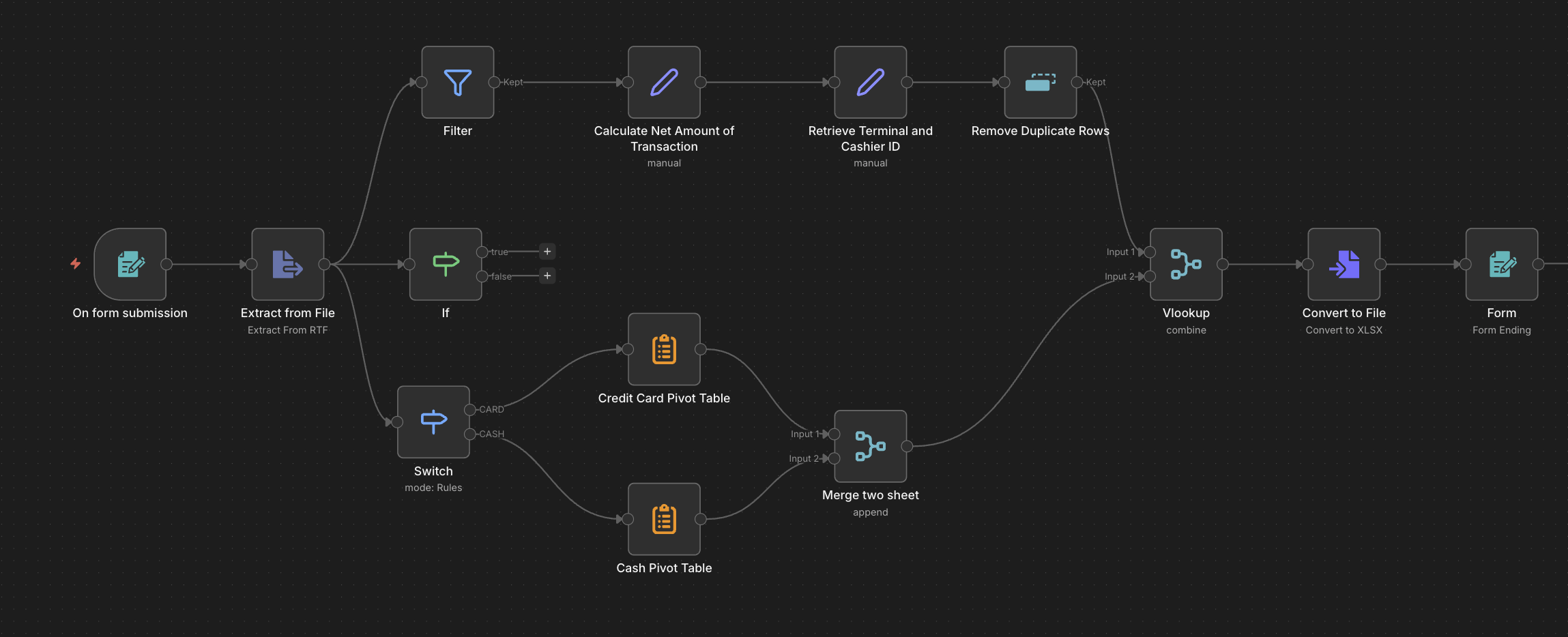
Task: Click the Extract from File output connector
Action: click(324, 264)
